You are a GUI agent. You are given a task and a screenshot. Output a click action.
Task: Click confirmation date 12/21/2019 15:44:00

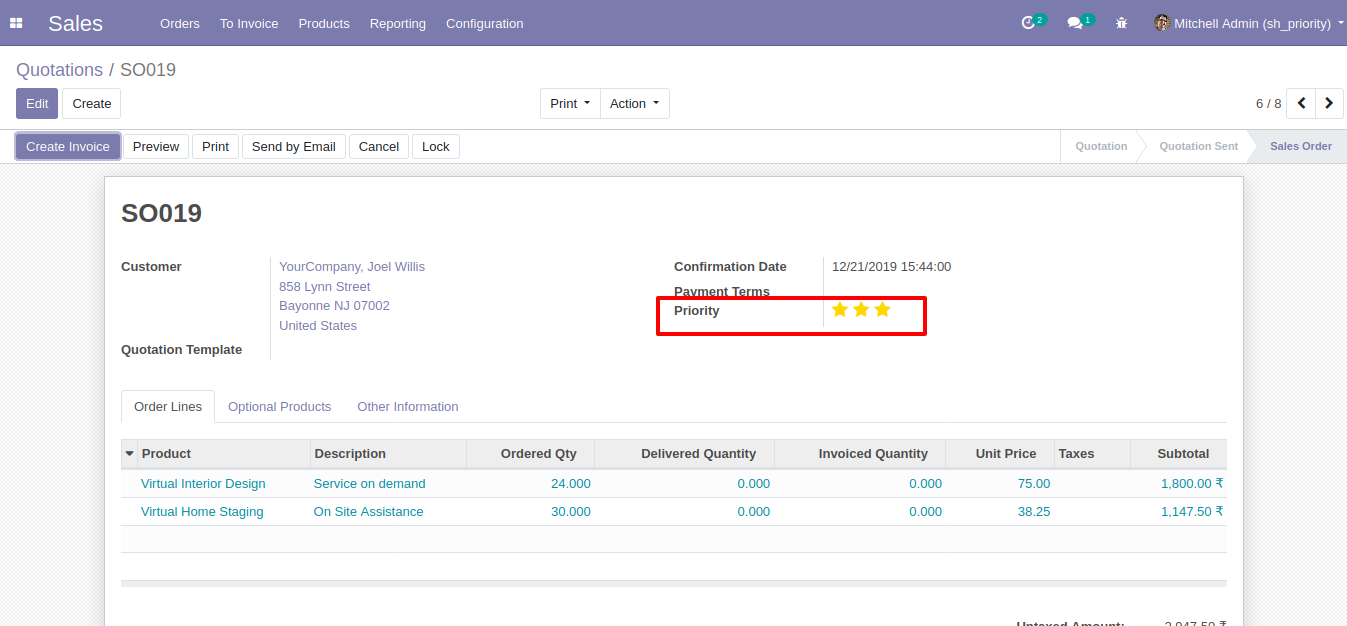892,267
